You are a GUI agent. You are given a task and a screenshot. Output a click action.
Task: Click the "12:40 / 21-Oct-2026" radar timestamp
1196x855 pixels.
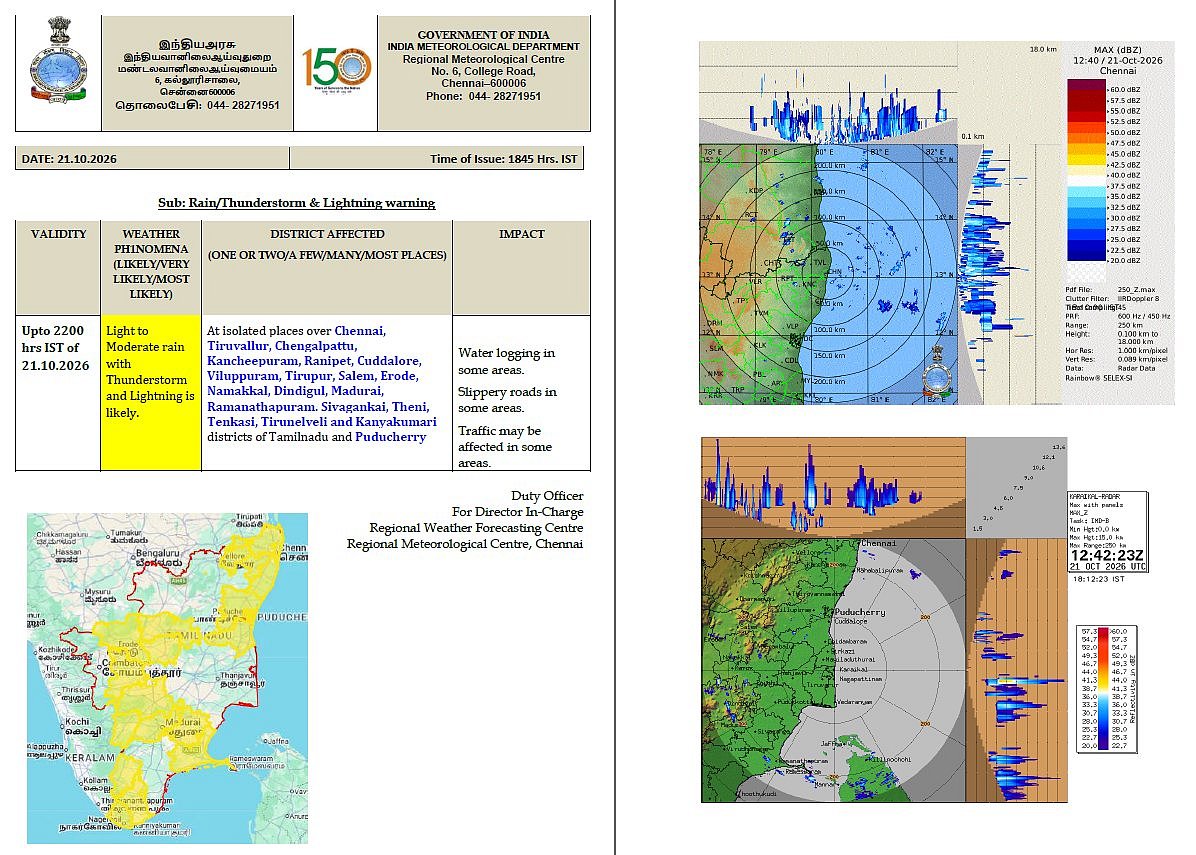pos(1117,60)
